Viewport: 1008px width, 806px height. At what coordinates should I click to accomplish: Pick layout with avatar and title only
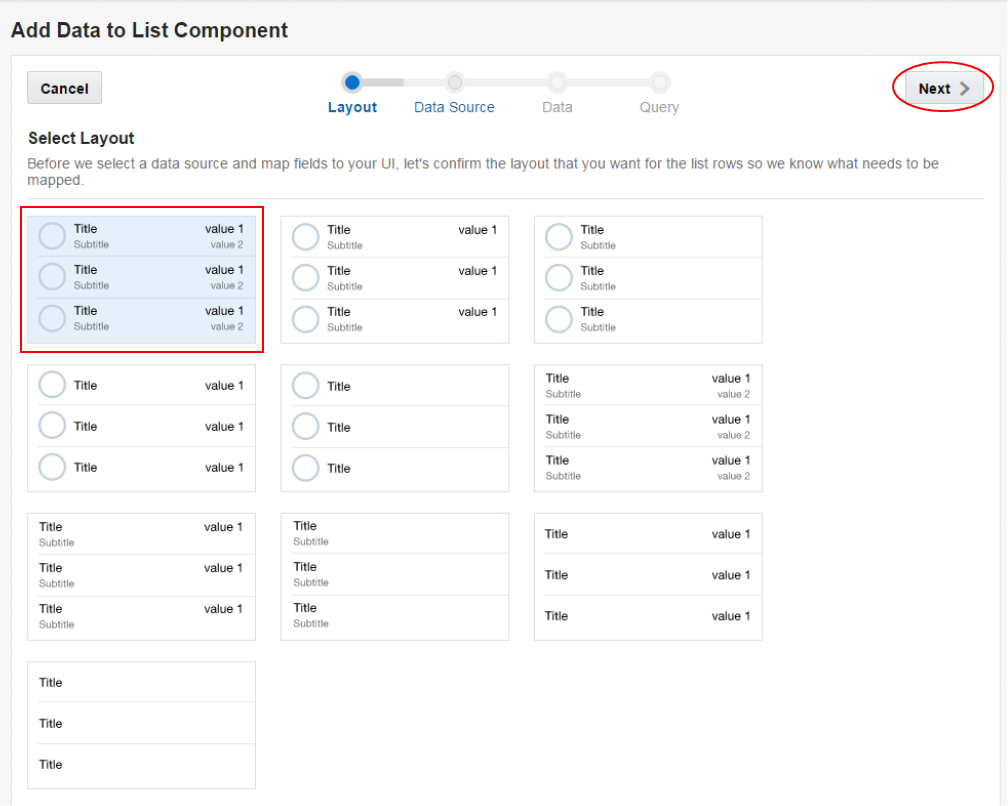395,428
